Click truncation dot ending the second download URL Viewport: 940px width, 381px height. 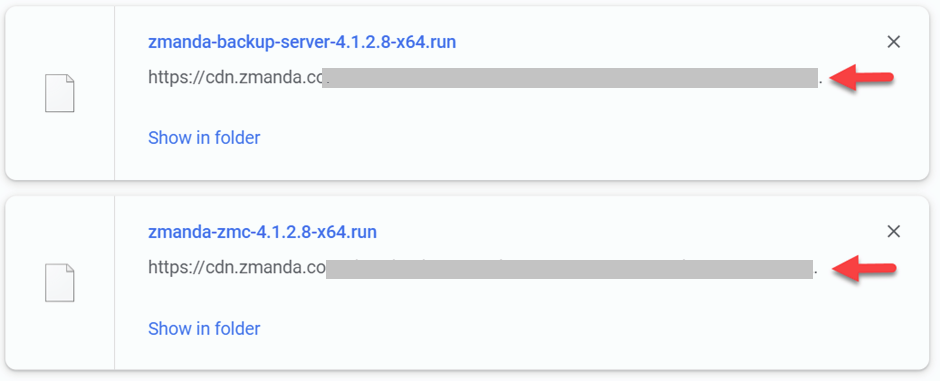[x=815, y=275]
